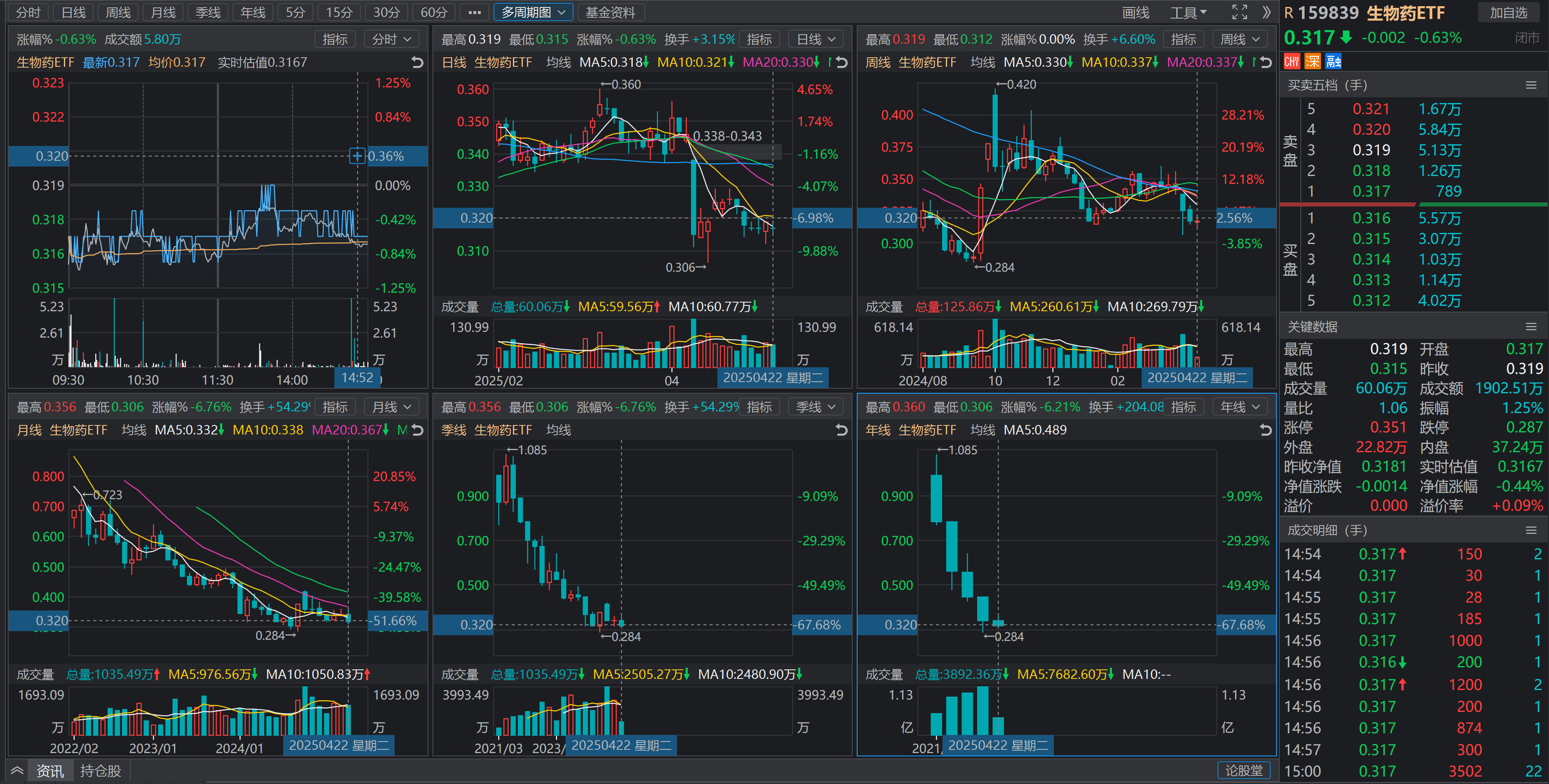Click the orange 深 exchange badge

click(x=1313, y=61)
